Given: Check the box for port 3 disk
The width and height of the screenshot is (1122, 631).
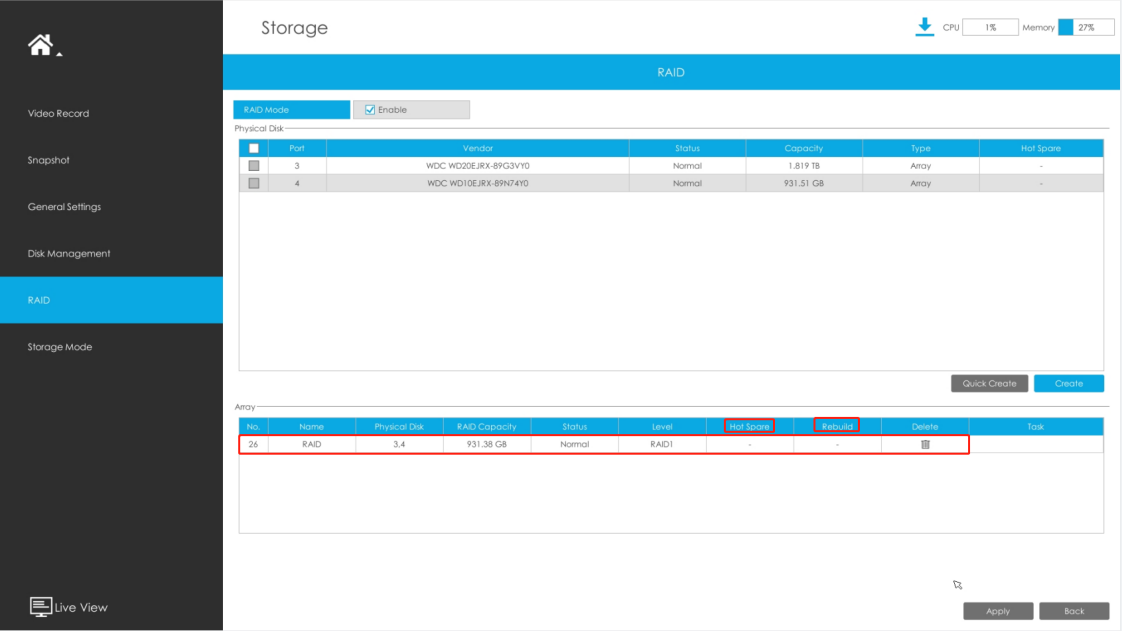Looking at the screenshot, I should click(253, 165).
